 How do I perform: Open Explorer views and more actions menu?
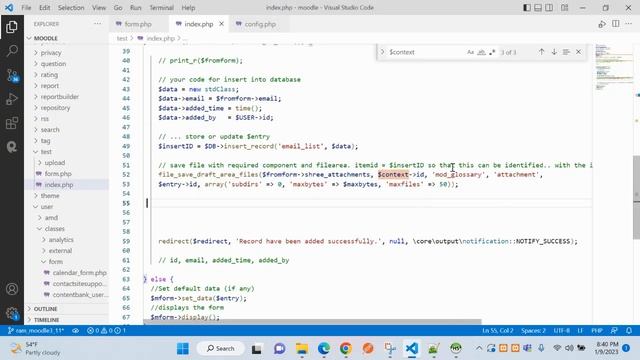(97, 24)
